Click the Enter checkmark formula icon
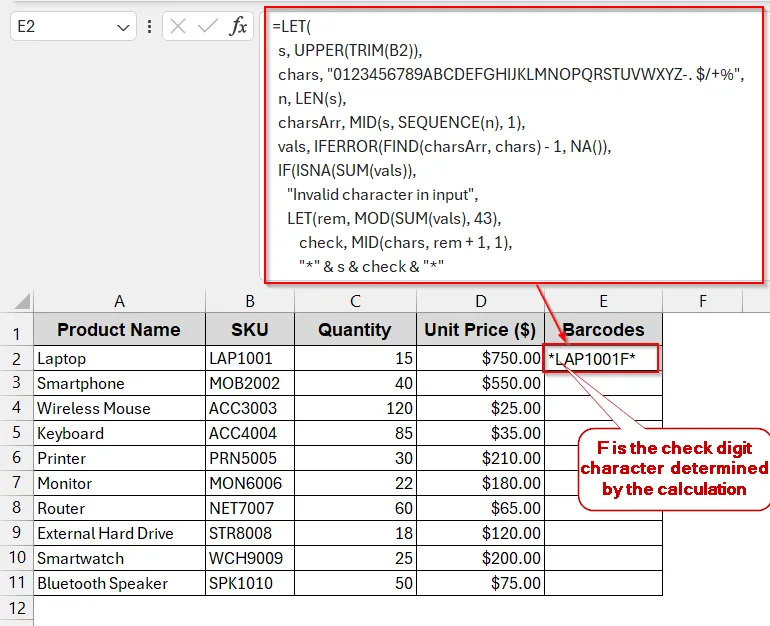The height and width of the screenshot is (626, 770). pyautogui.click(x=207, y=26)
